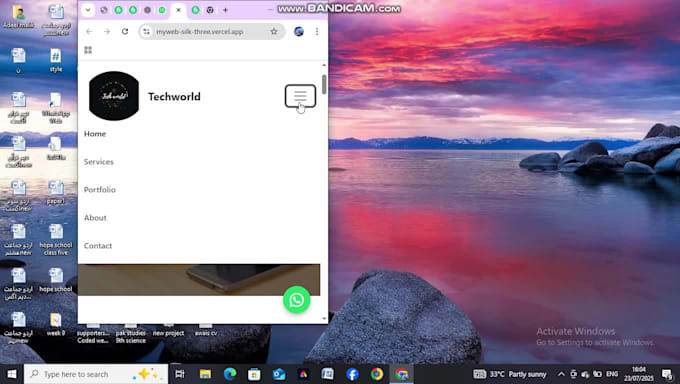This screenshot has height=384, width=680.
Task: Click the scrollbar up arrow
Action: (x=324, y=65)
